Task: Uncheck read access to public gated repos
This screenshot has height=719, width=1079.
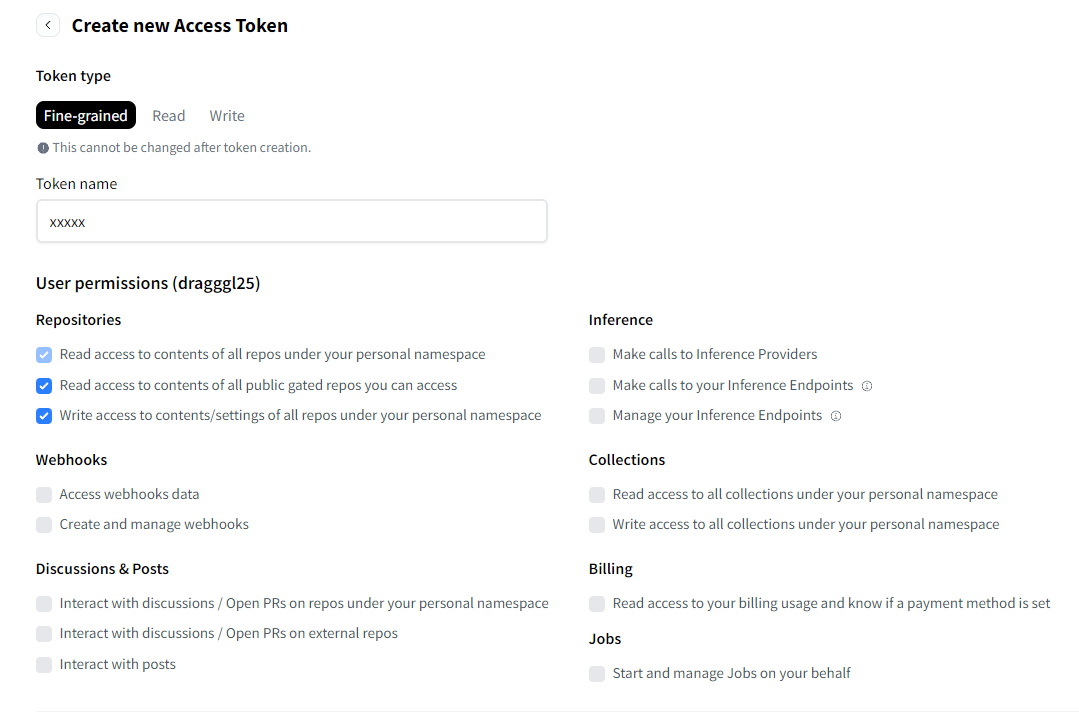Action: tap(44, 386)
